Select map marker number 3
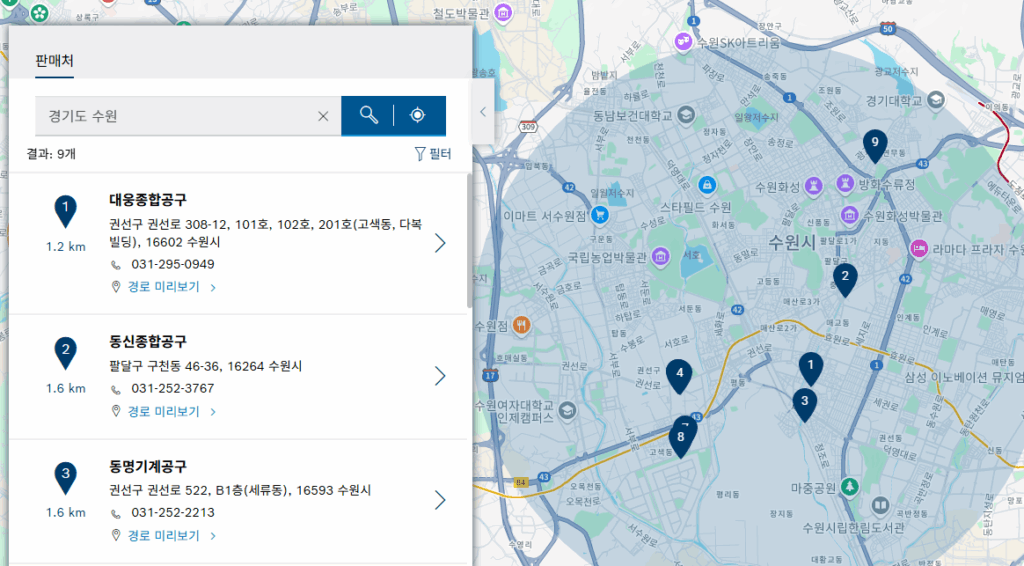Screen dimensions: 1024x566 point(805,405)
